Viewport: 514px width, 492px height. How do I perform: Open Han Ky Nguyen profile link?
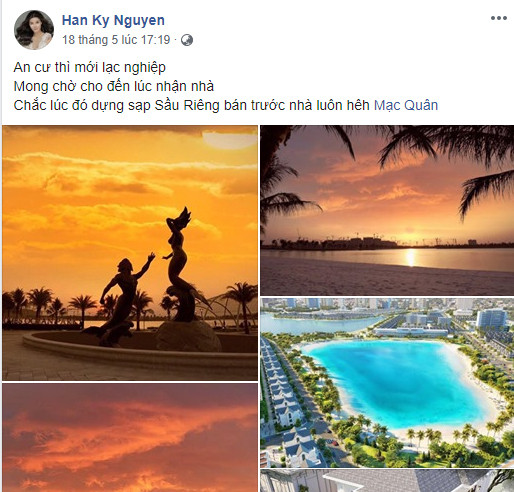[x=113, y=20]
